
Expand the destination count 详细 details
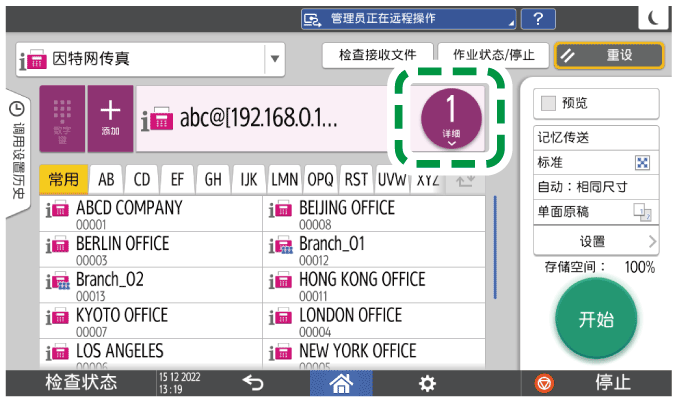tap(452, 119)
